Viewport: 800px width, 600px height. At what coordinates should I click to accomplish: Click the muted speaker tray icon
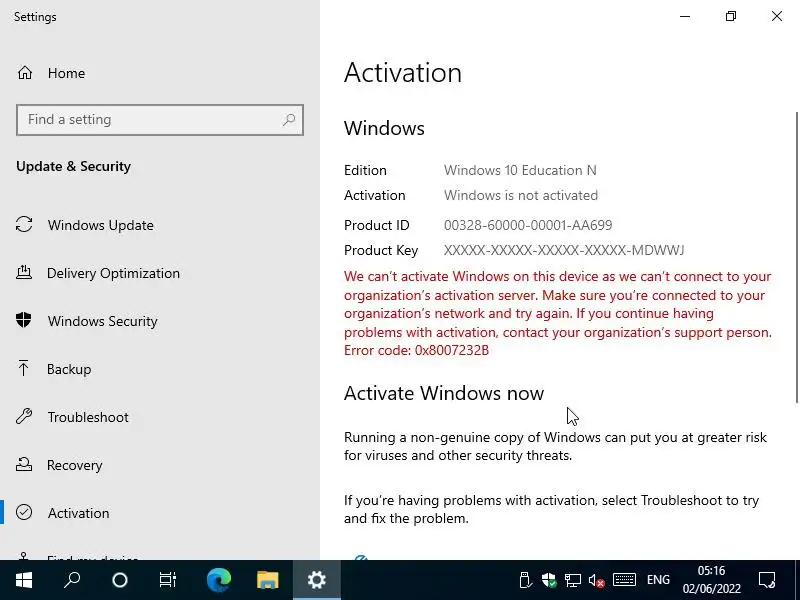tap(596, 580)
